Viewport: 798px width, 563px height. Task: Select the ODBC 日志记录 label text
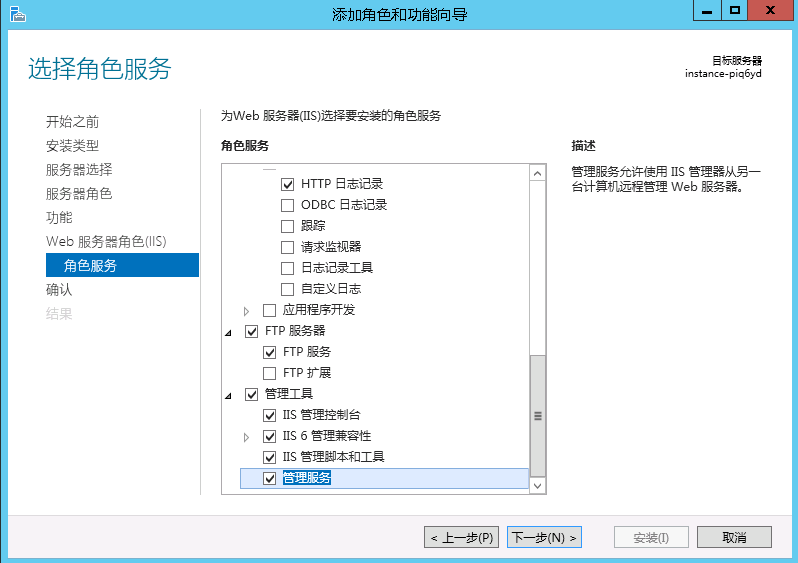click(x=344, y=205)
